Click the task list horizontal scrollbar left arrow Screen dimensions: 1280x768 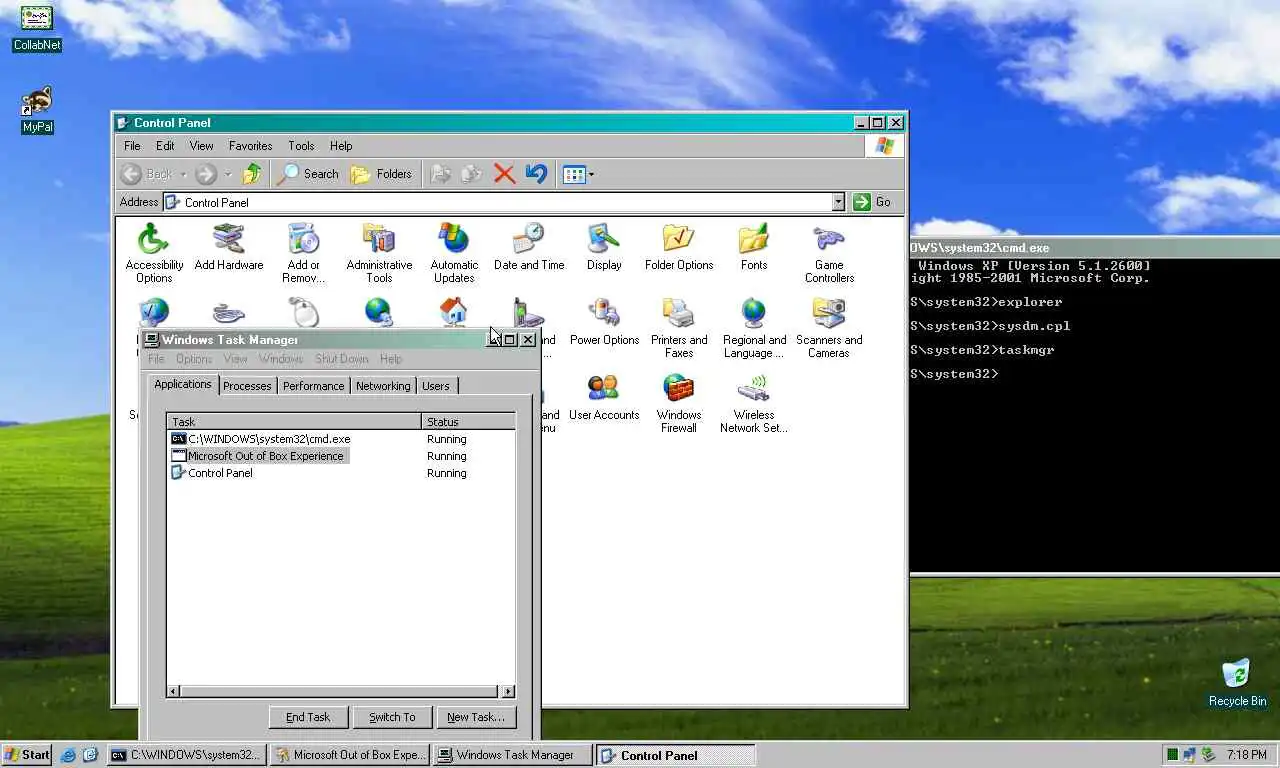174,691
